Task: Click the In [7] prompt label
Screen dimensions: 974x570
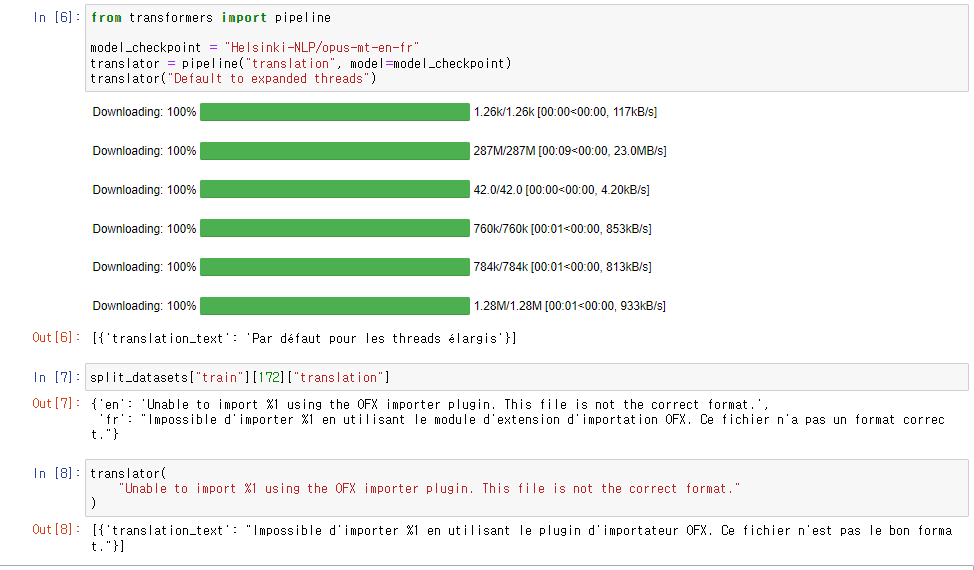Action: click(57, 378)
